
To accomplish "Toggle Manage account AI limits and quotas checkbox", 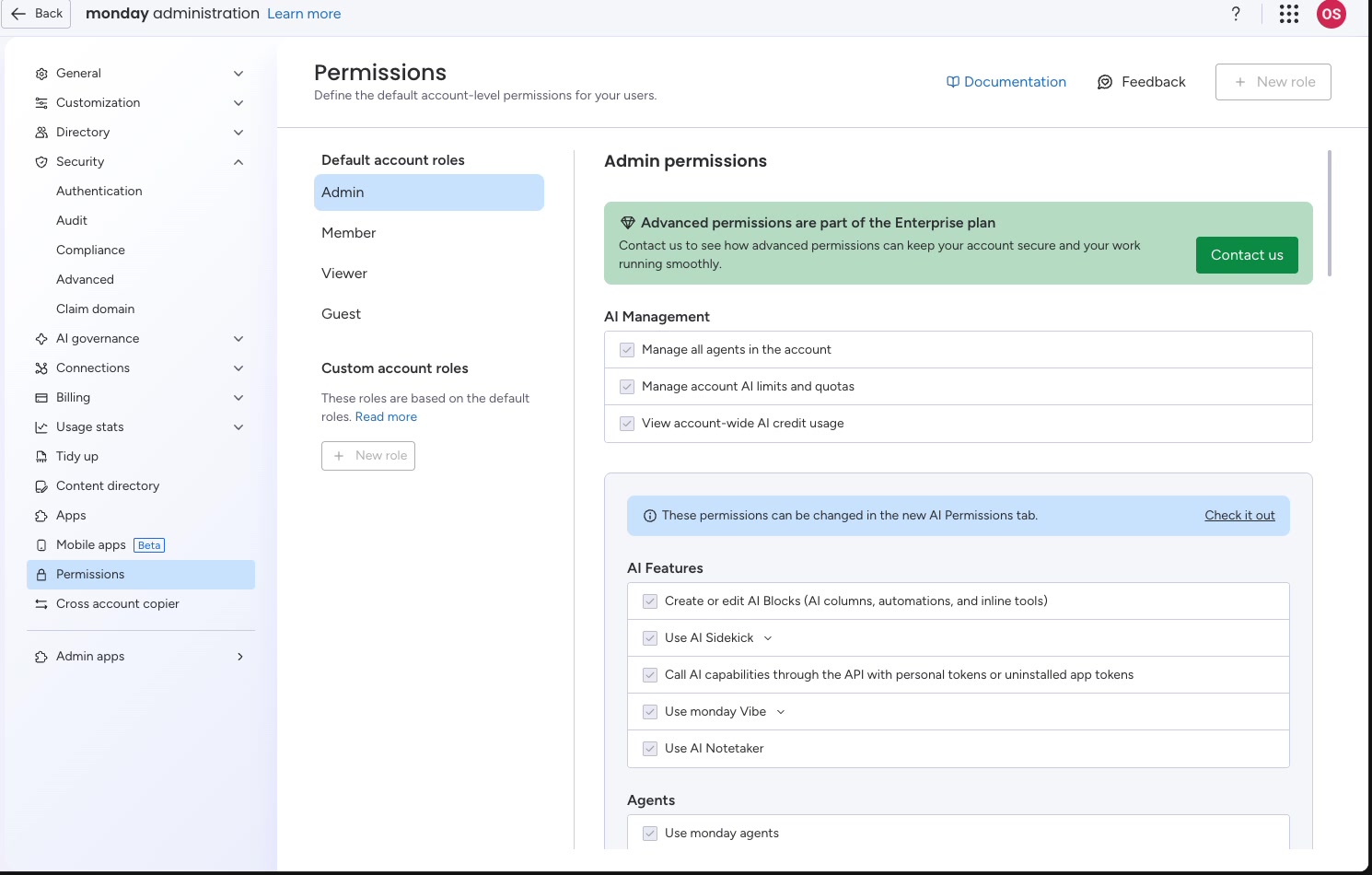I will point(627,387).
